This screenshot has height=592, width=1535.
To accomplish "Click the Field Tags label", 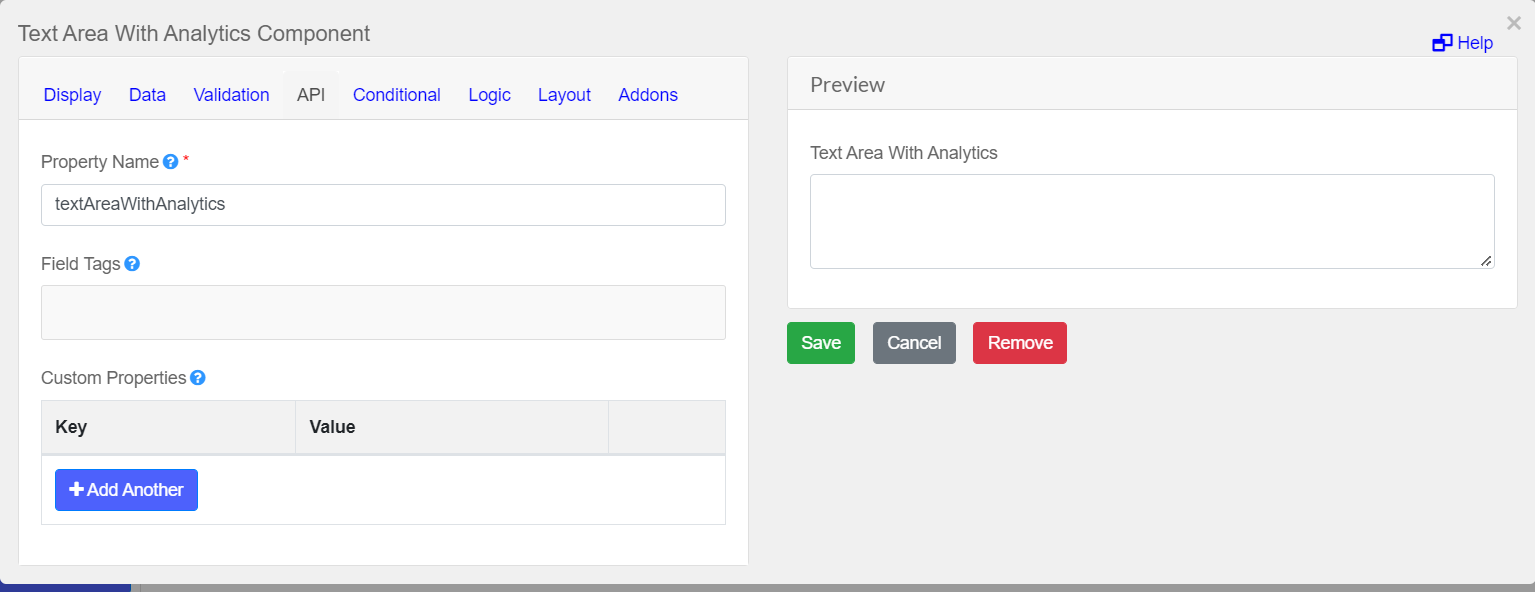I will (80, 264).
